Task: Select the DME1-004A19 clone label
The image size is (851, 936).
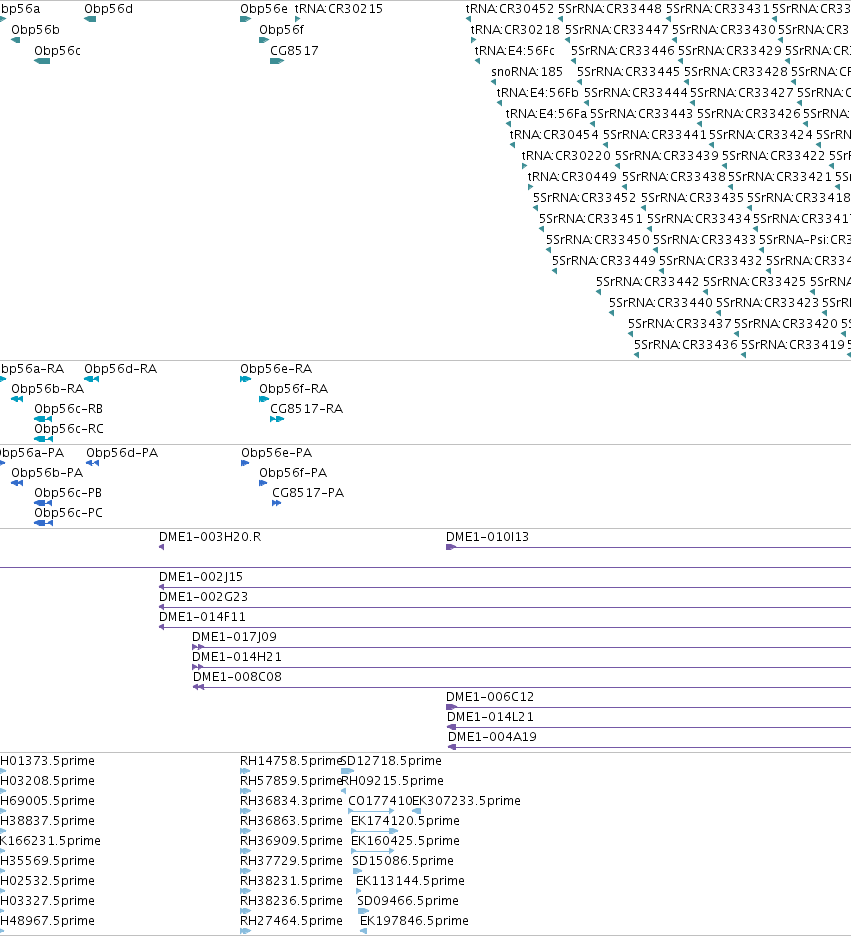Action: 492,737
